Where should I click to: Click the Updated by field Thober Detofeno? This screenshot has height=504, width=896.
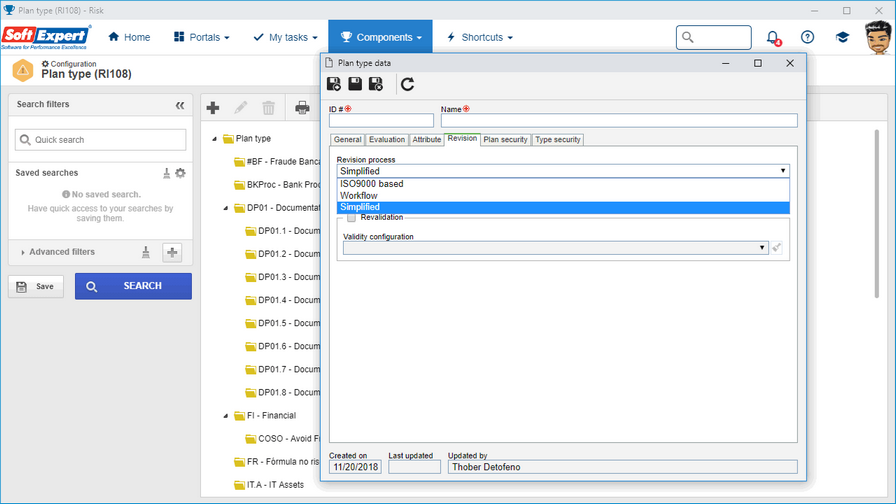622,467
